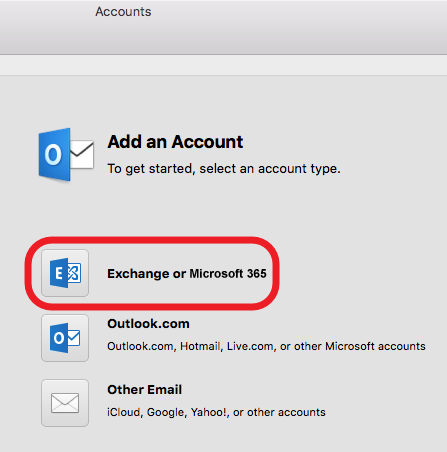Click the large Outlook logo
This screenshot has width=447, height=452.
(66, 155)
